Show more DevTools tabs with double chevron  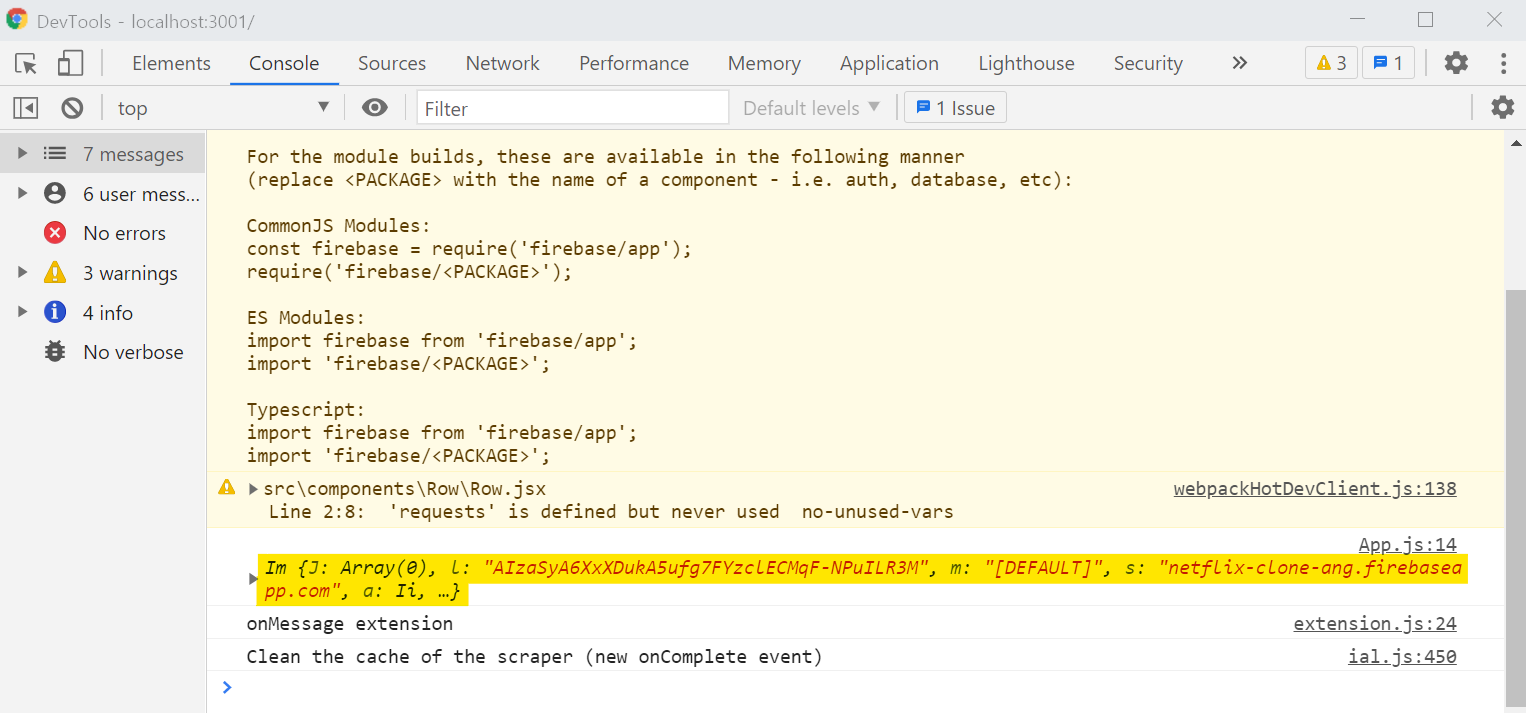pos(1240,63)
